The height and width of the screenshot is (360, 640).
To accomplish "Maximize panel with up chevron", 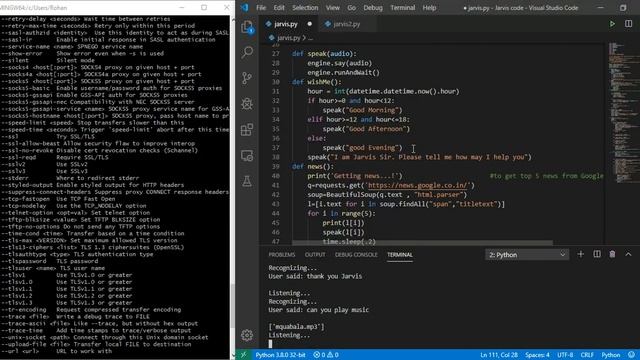I will (x=628, y=254).
